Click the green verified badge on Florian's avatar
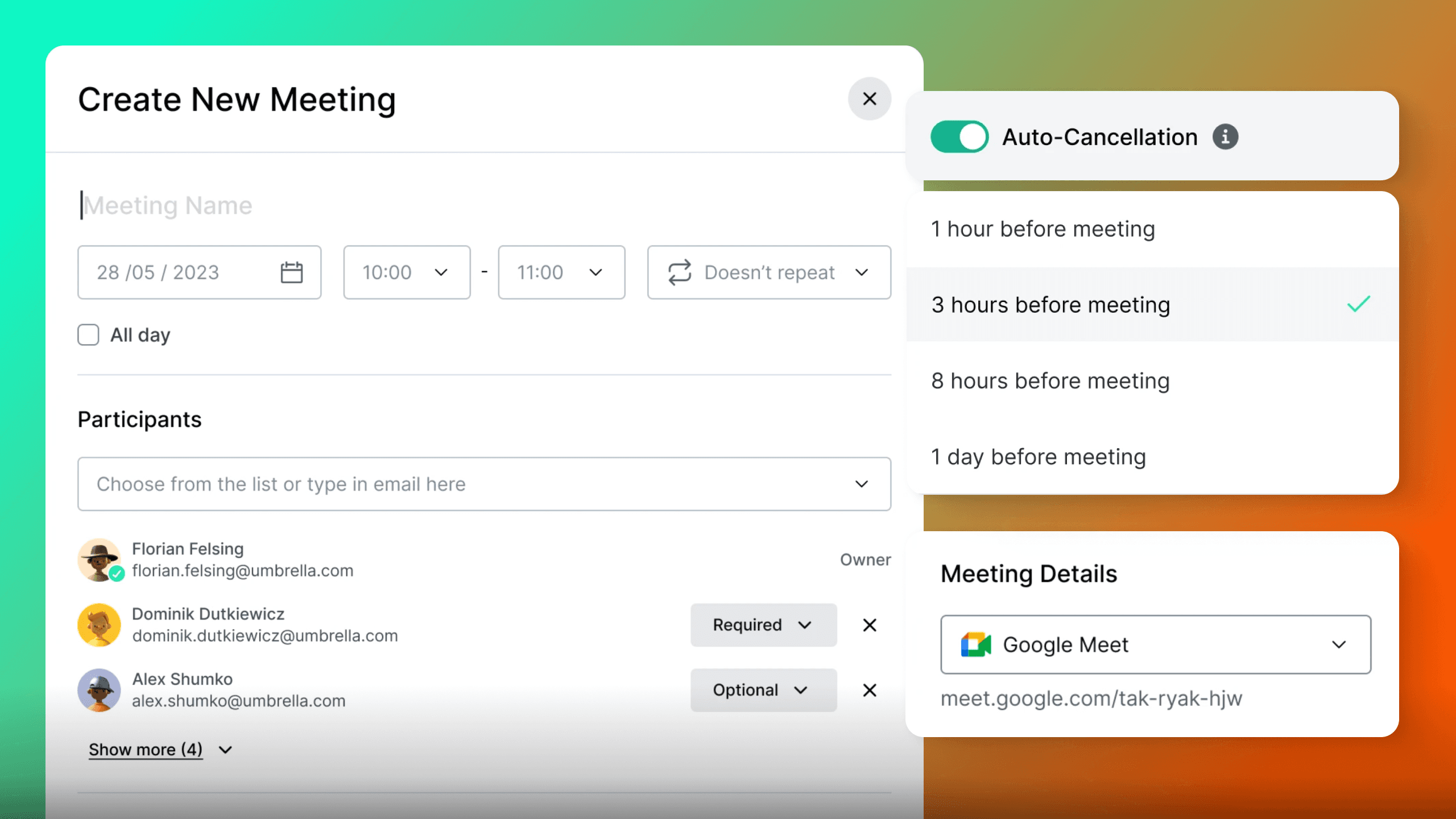Screen dimensions: 1456x819 117,575
